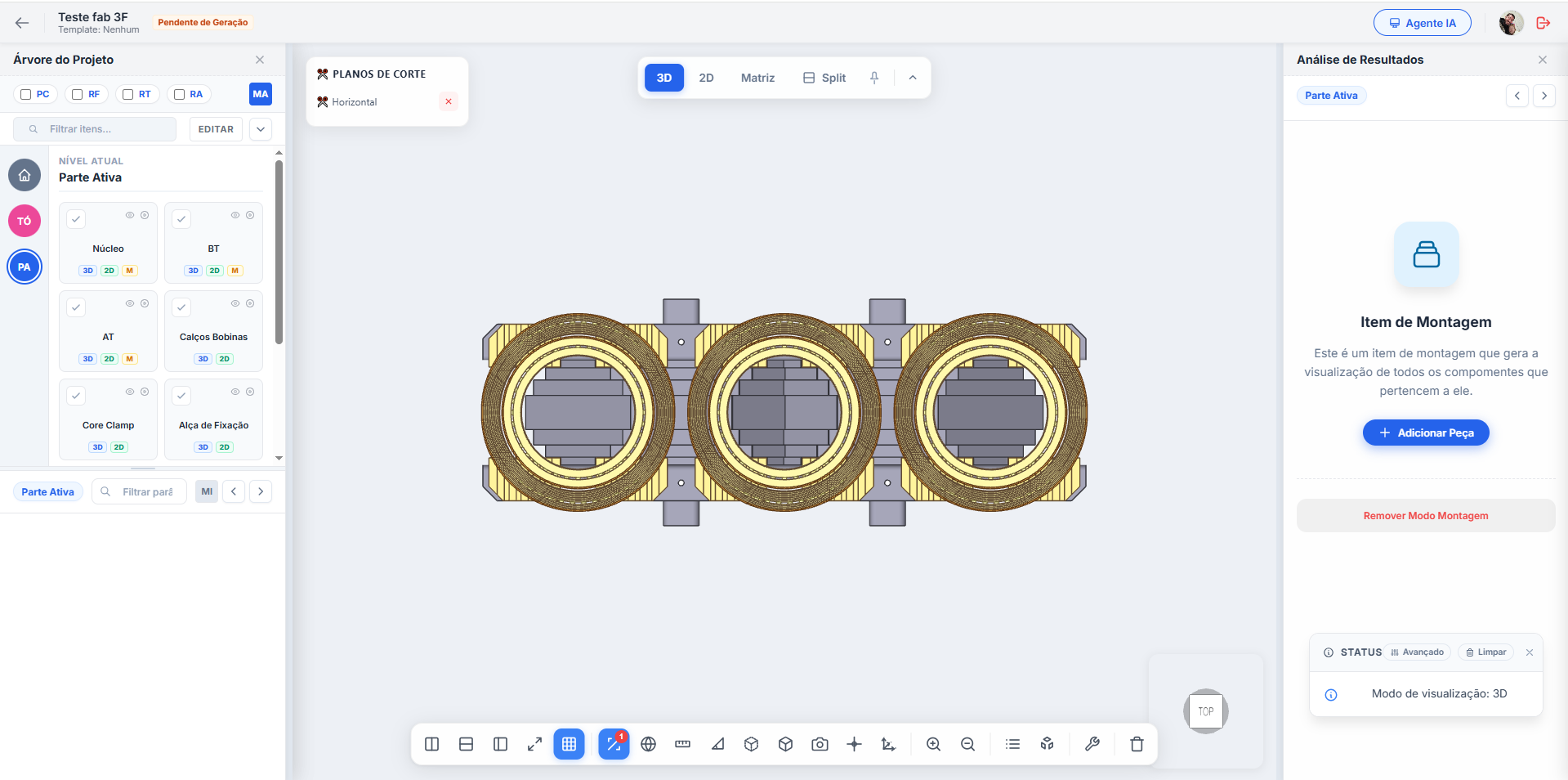This screenshot has height=780, width=1568.
Task: Enable the RF filter checkbox
Action: tap(78, 94)
